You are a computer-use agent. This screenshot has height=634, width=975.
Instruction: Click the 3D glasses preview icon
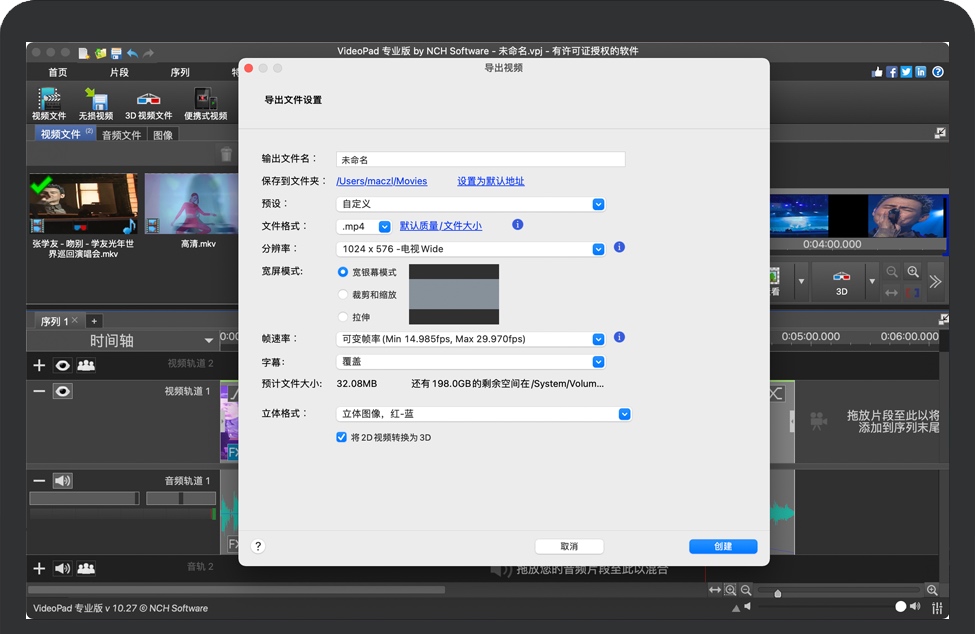tap(841, 277)
